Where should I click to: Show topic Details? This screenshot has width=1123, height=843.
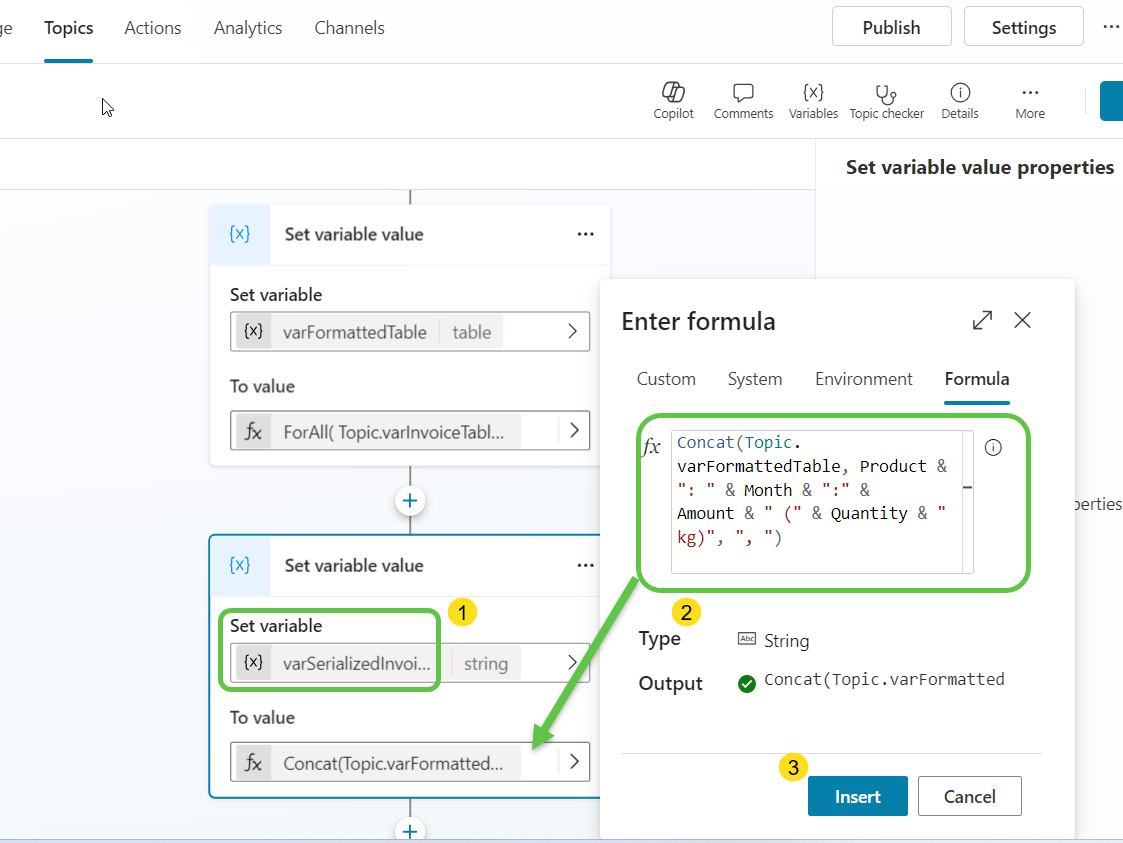click(x=959, y=100)
